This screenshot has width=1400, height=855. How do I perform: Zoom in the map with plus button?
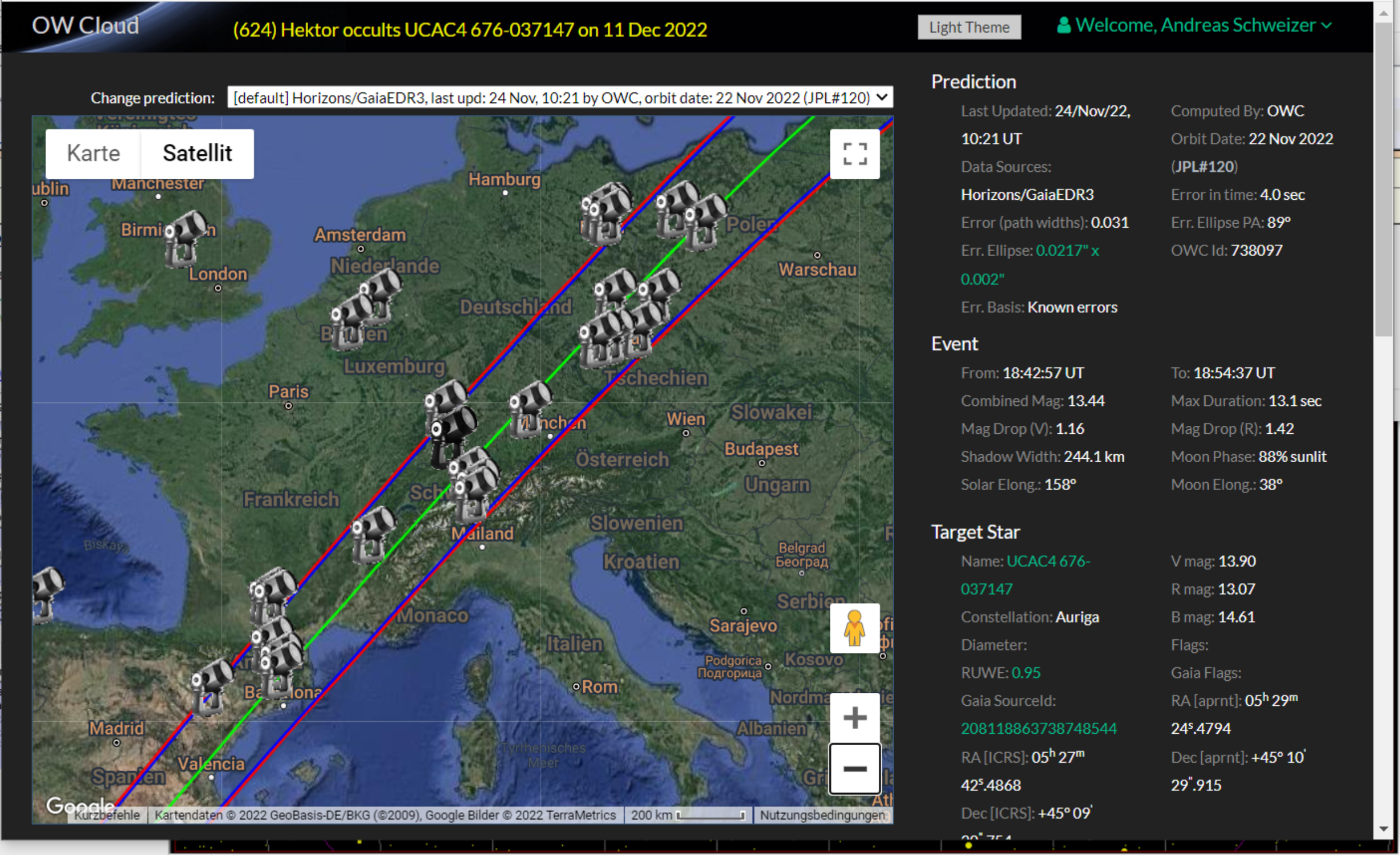click(x=854, y=718)
